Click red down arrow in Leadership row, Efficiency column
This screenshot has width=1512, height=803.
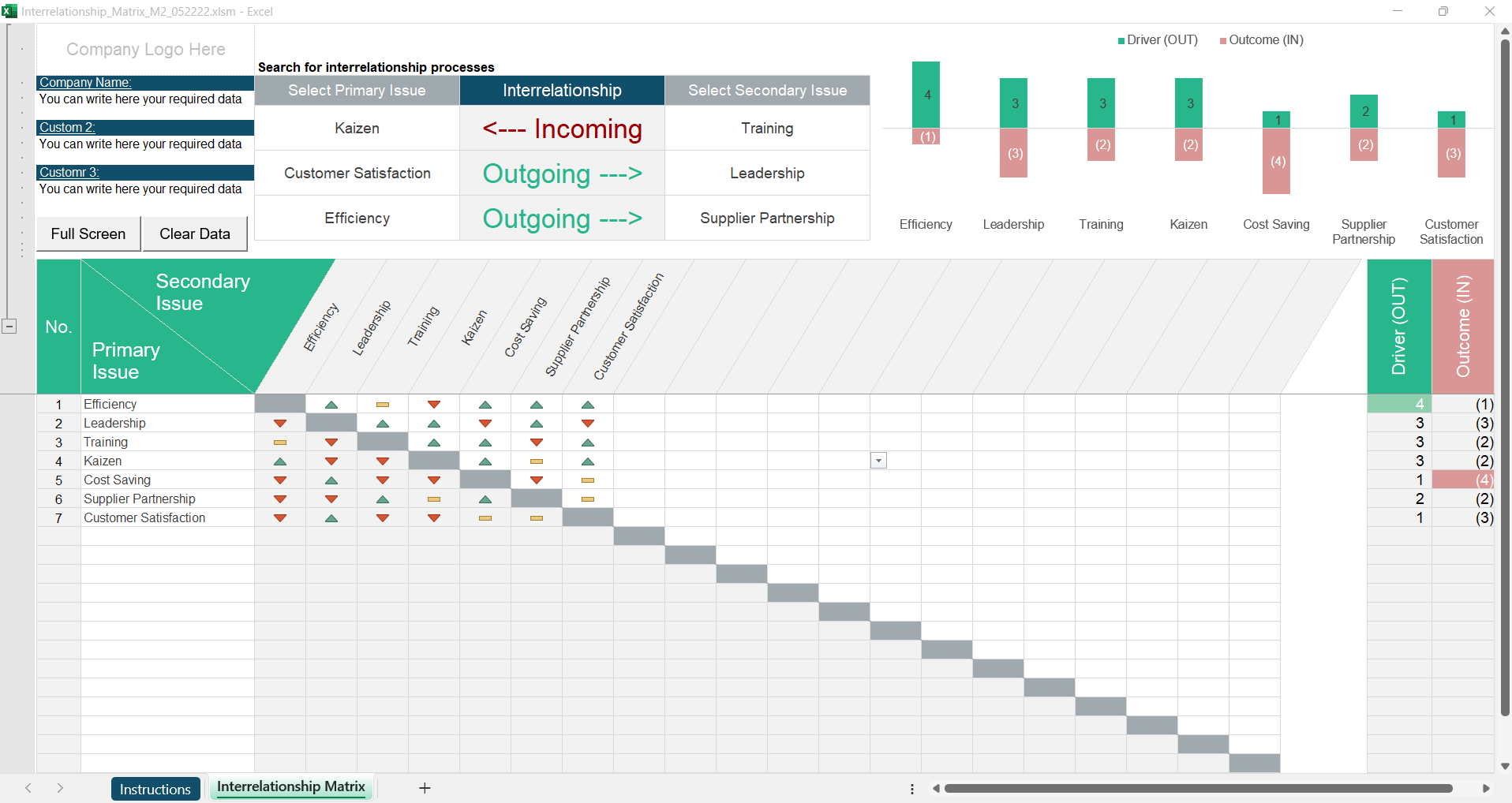coord(280,424)
